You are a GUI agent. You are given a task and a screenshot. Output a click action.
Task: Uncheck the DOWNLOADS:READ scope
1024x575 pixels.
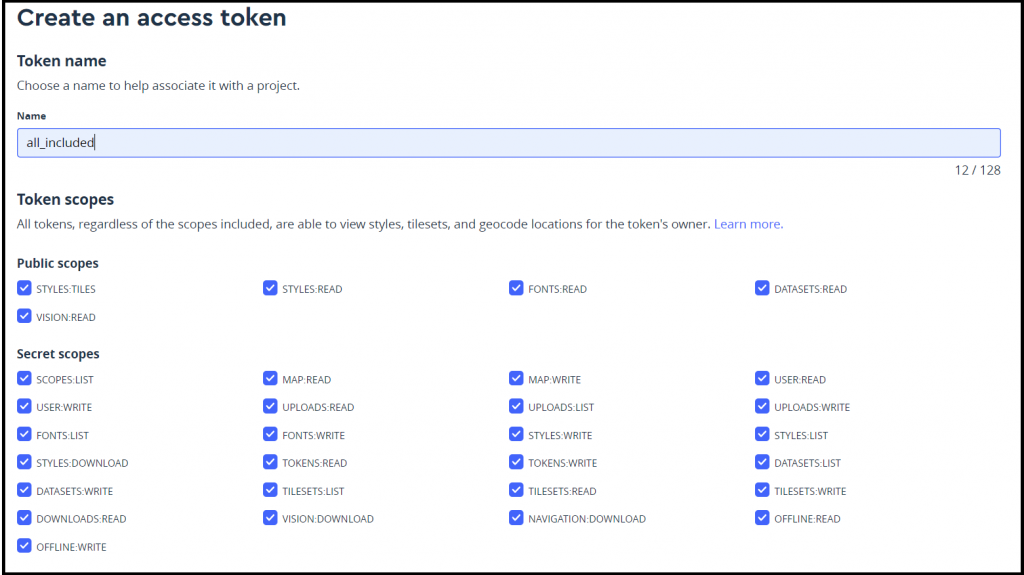pyautogui.click(x=24, y=518)
